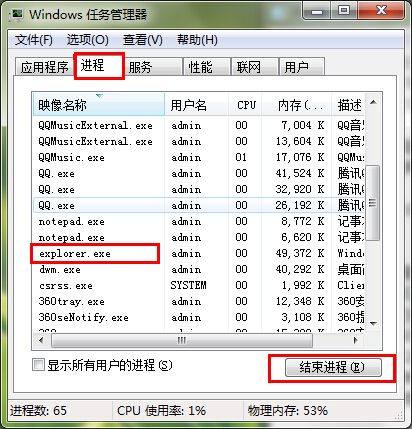The height and width of the screenshot is (429, 412).
Task: Select QQ.exe using 26,192 K
Action: coord(199,205)
